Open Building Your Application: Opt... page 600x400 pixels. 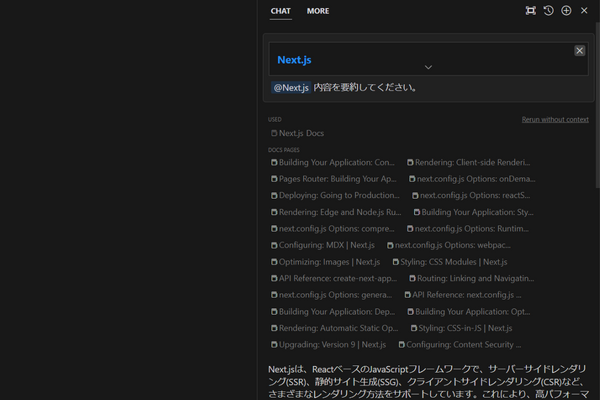469,312
